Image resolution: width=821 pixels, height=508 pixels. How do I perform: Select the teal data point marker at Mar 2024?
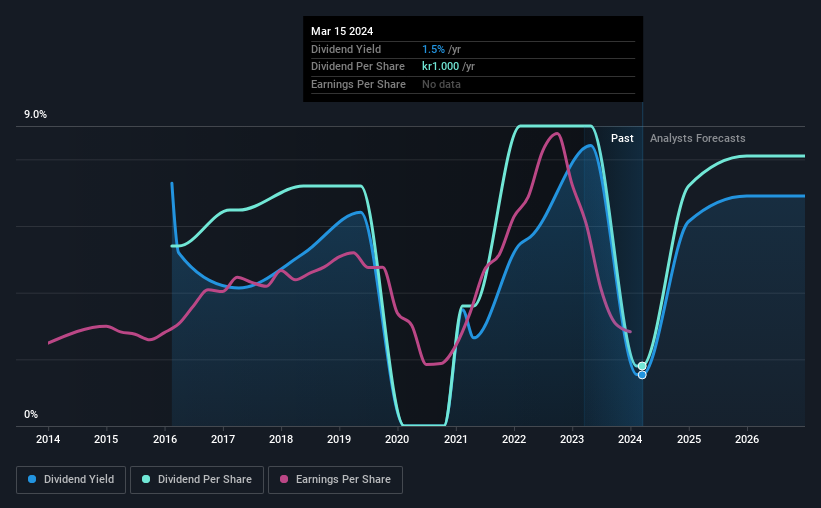coord(642,366)
